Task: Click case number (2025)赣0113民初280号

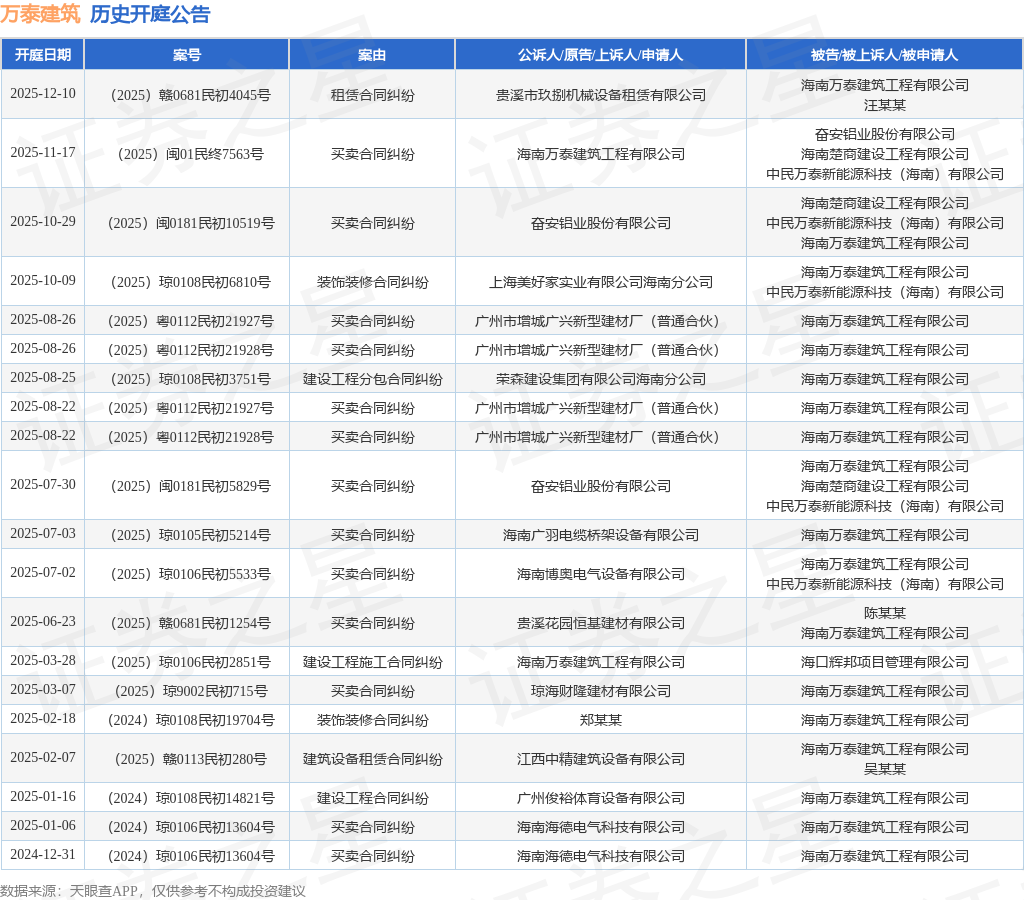Action: coord(190,759)
